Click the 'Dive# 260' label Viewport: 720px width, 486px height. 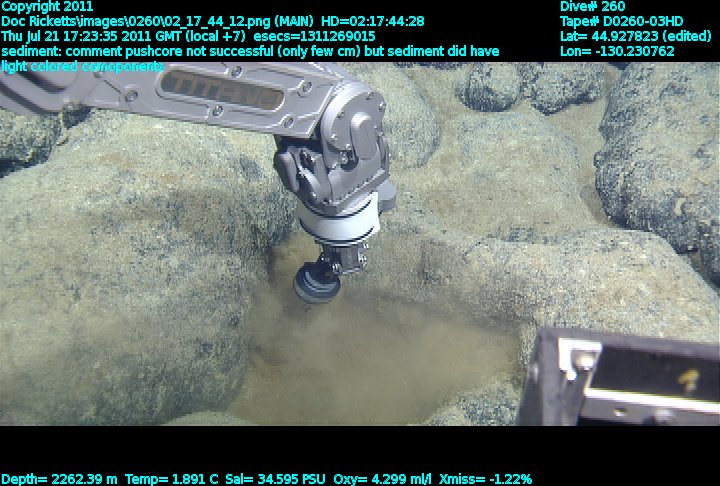click(592, 7)
